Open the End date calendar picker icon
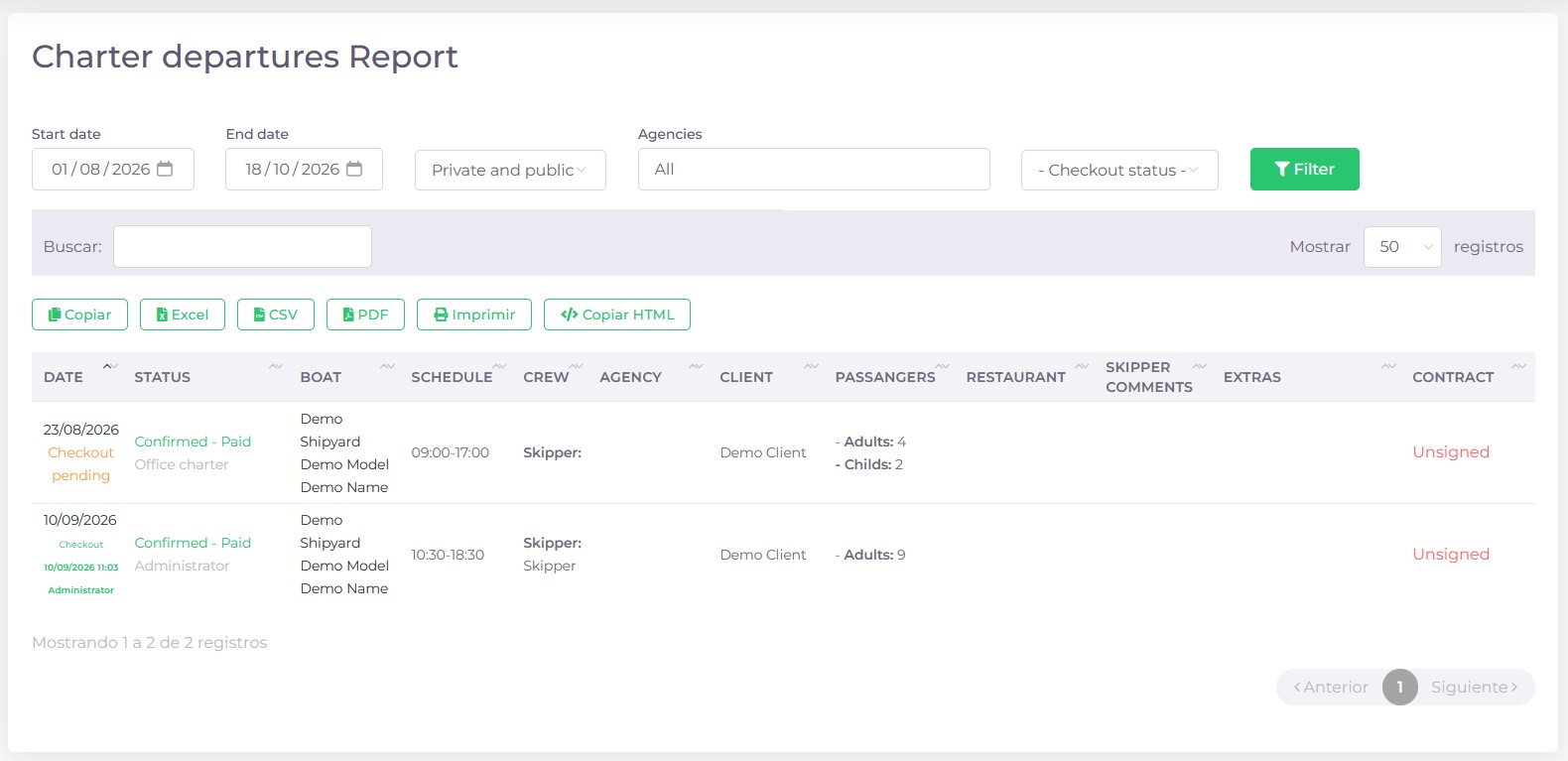This screenshot has width=1568, height=761. 354,169
